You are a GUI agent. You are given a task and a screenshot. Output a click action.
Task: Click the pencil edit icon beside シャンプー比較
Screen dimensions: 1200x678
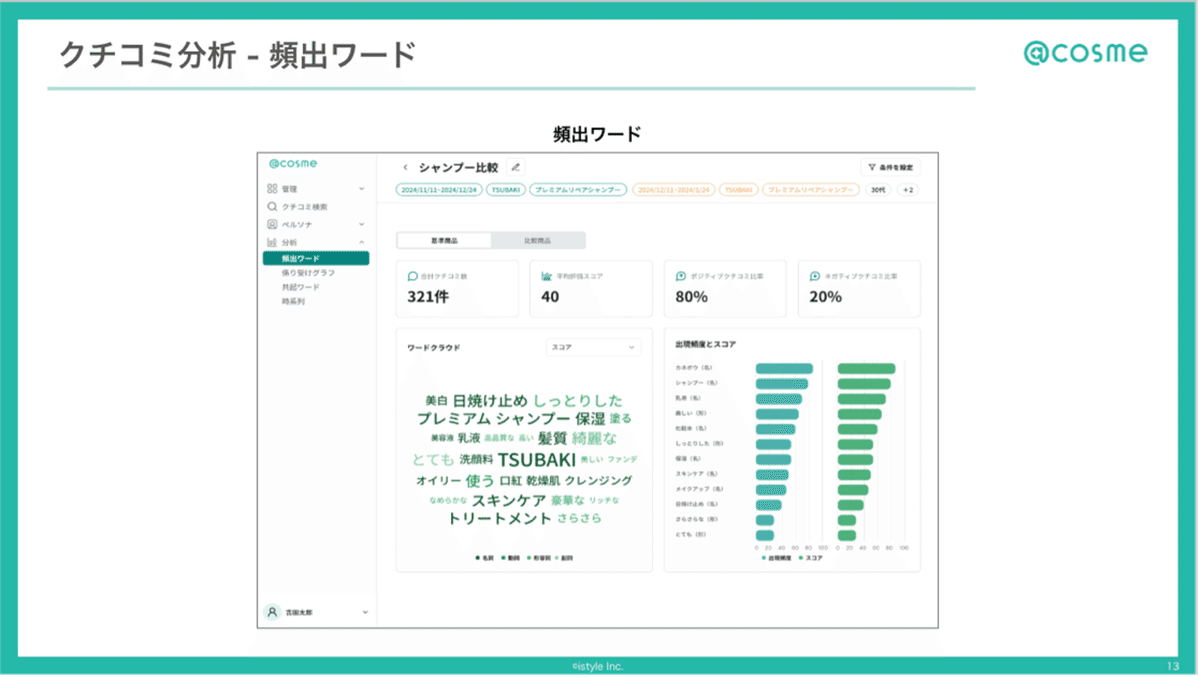[x=516, y=167]
